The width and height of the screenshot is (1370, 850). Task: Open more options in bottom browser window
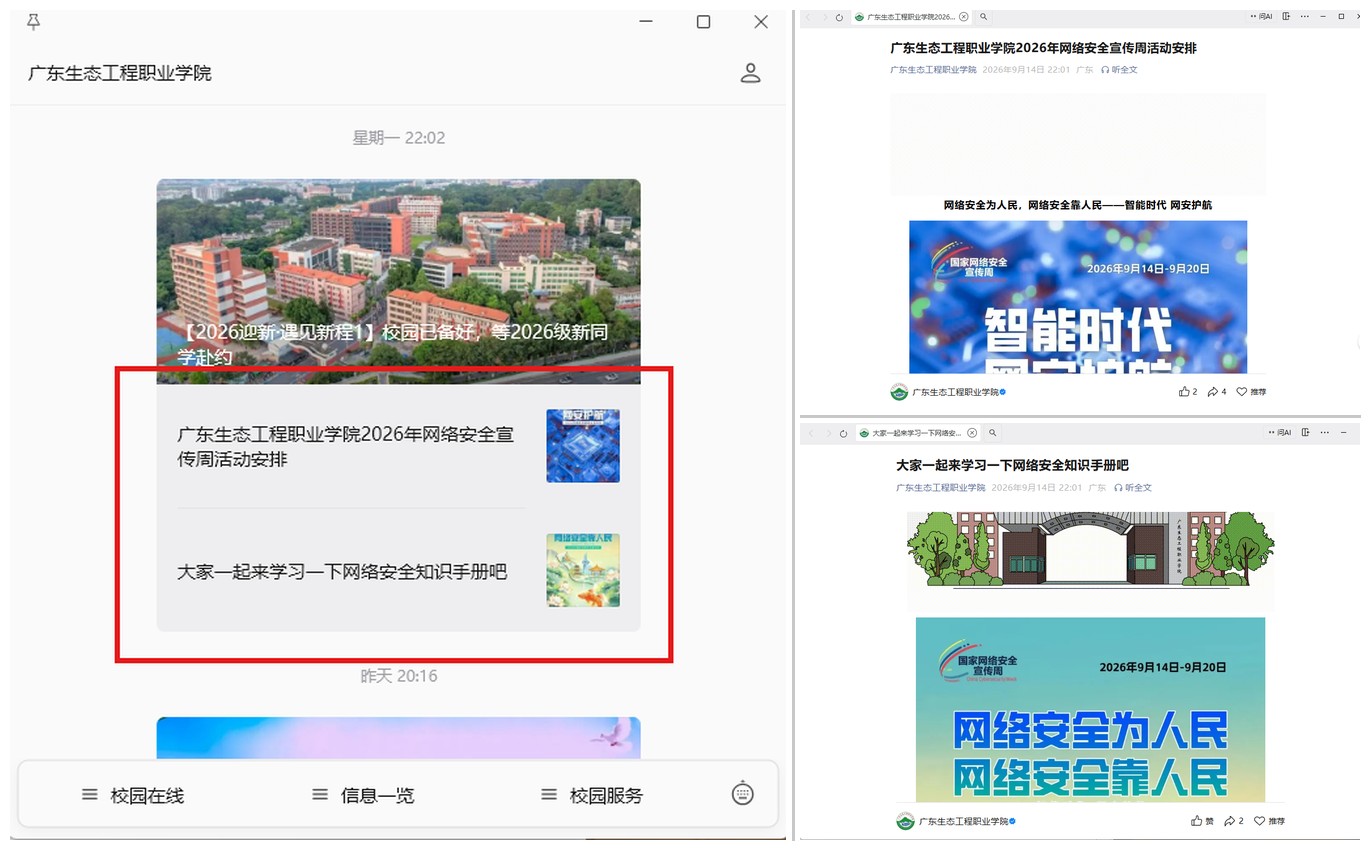[x=1325, y=432]
